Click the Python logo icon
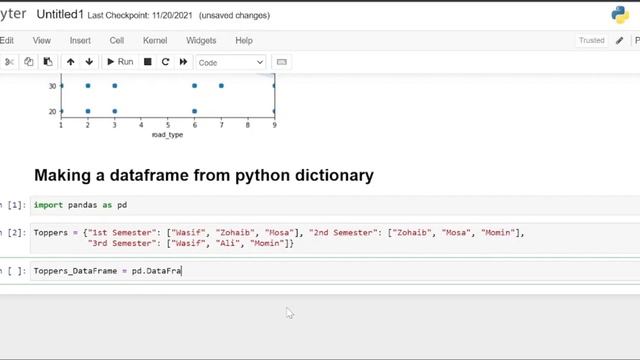Image resolution: width=640 pixels, height=360 pixels. tap(620, 15)
